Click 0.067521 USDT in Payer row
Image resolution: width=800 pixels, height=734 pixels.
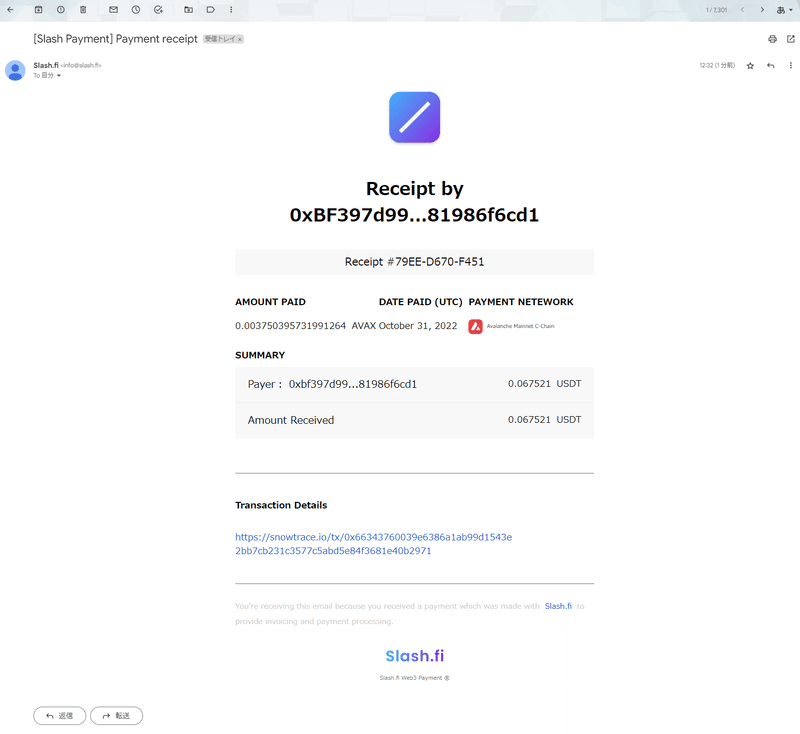[544, 384]
